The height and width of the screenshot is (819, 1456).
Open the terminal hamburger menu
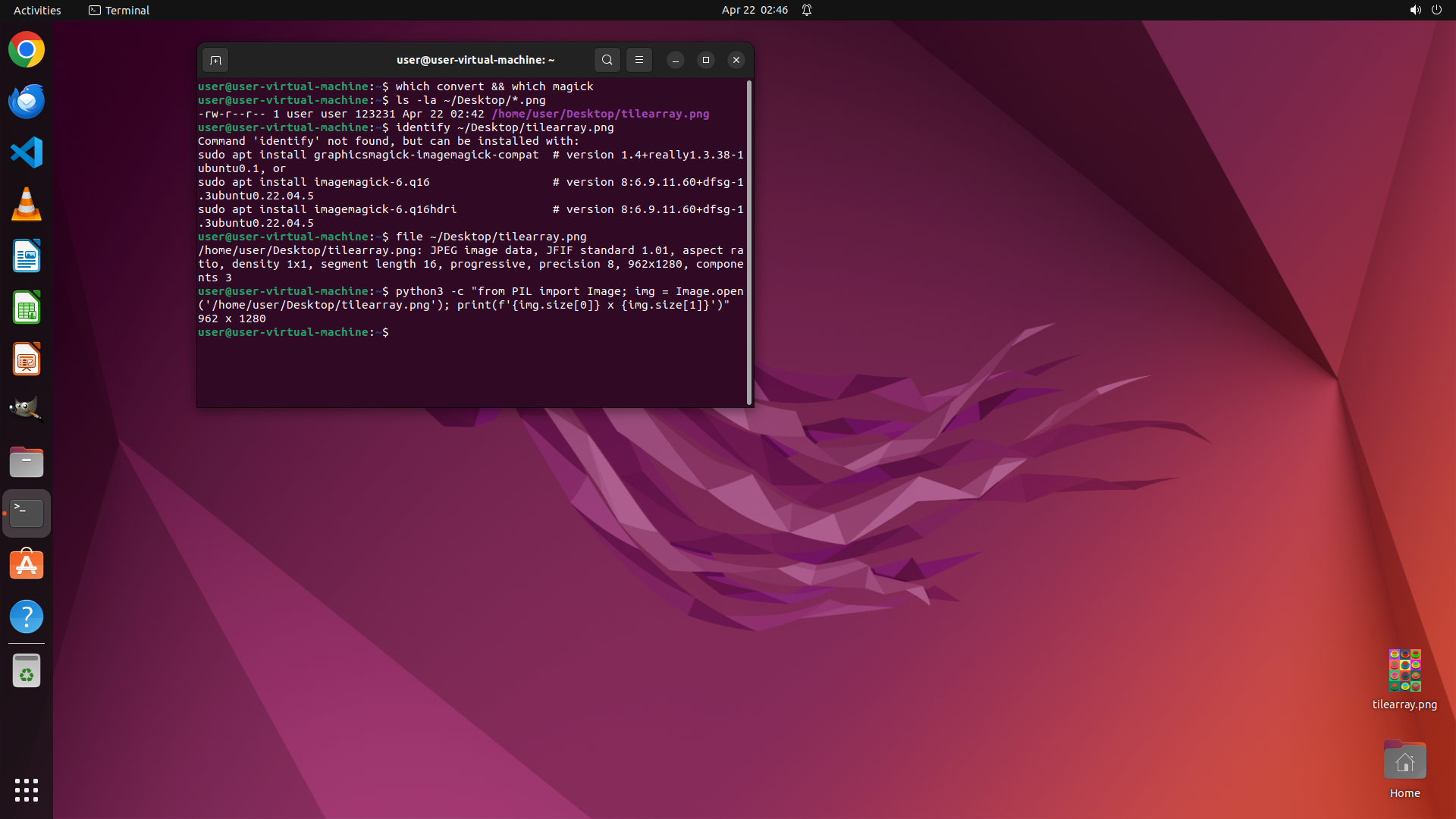(639, 60)
